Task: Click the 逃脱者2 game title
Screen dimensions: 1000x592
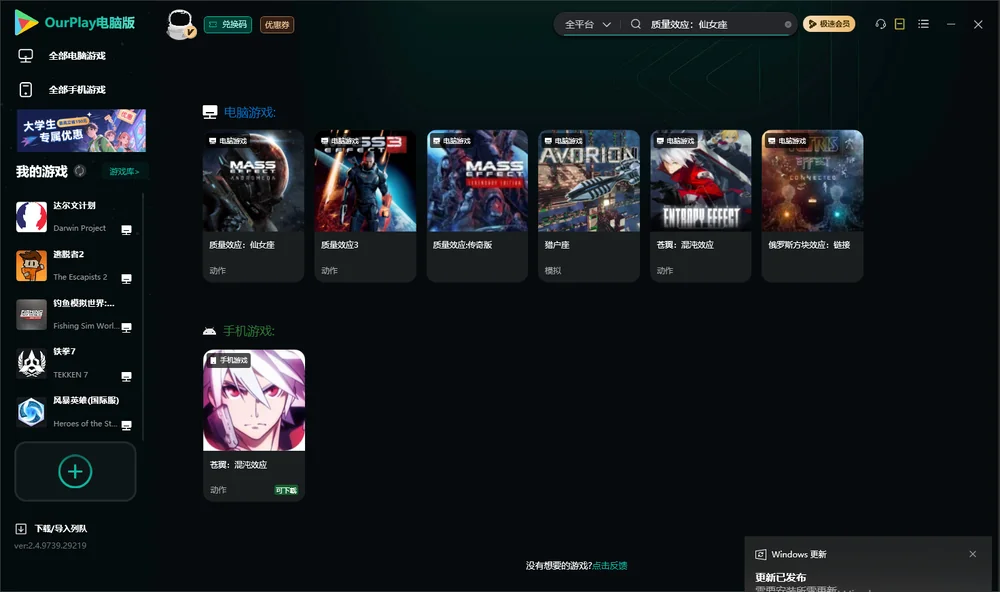Action: tap(68, 254)
